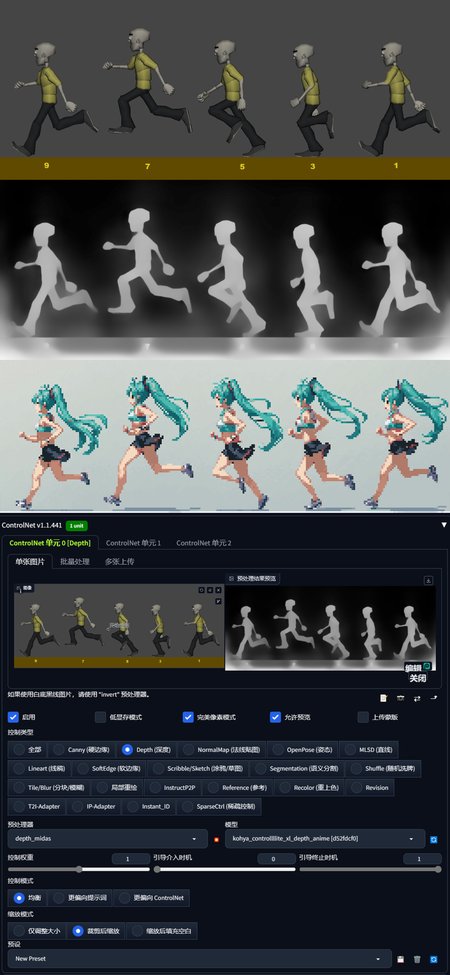450x975 pixels.
Task: Switch to the ControlNet 单元 1 tab
Action: [x=133, y=543]
